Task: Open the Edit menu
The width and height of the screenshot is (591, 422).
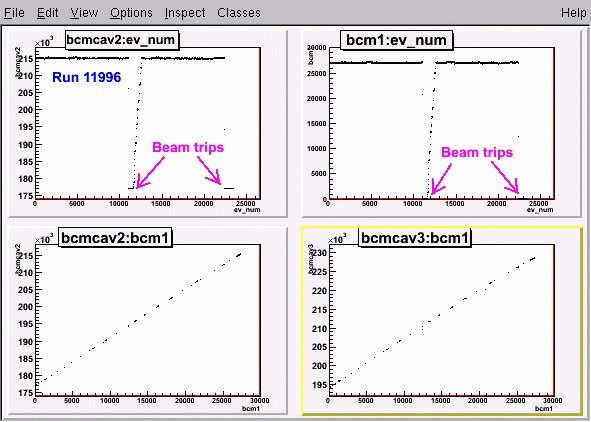Action: tap(47, 13)
